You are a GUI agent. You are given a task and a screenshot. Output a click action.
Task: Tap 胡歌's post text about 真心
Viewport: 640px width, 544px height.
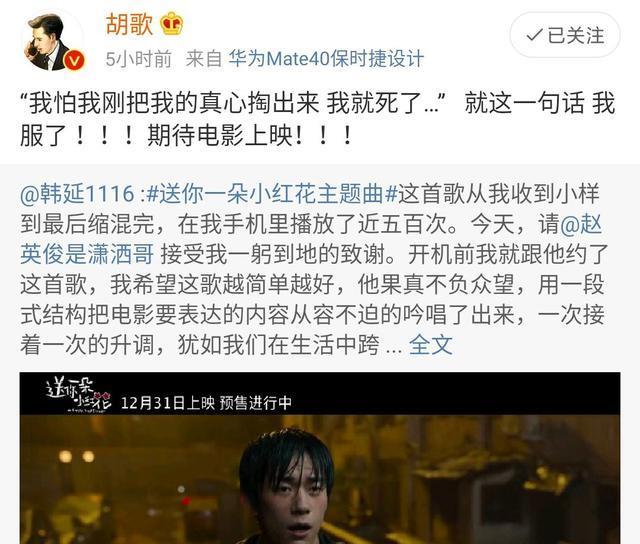click(318, 119)
